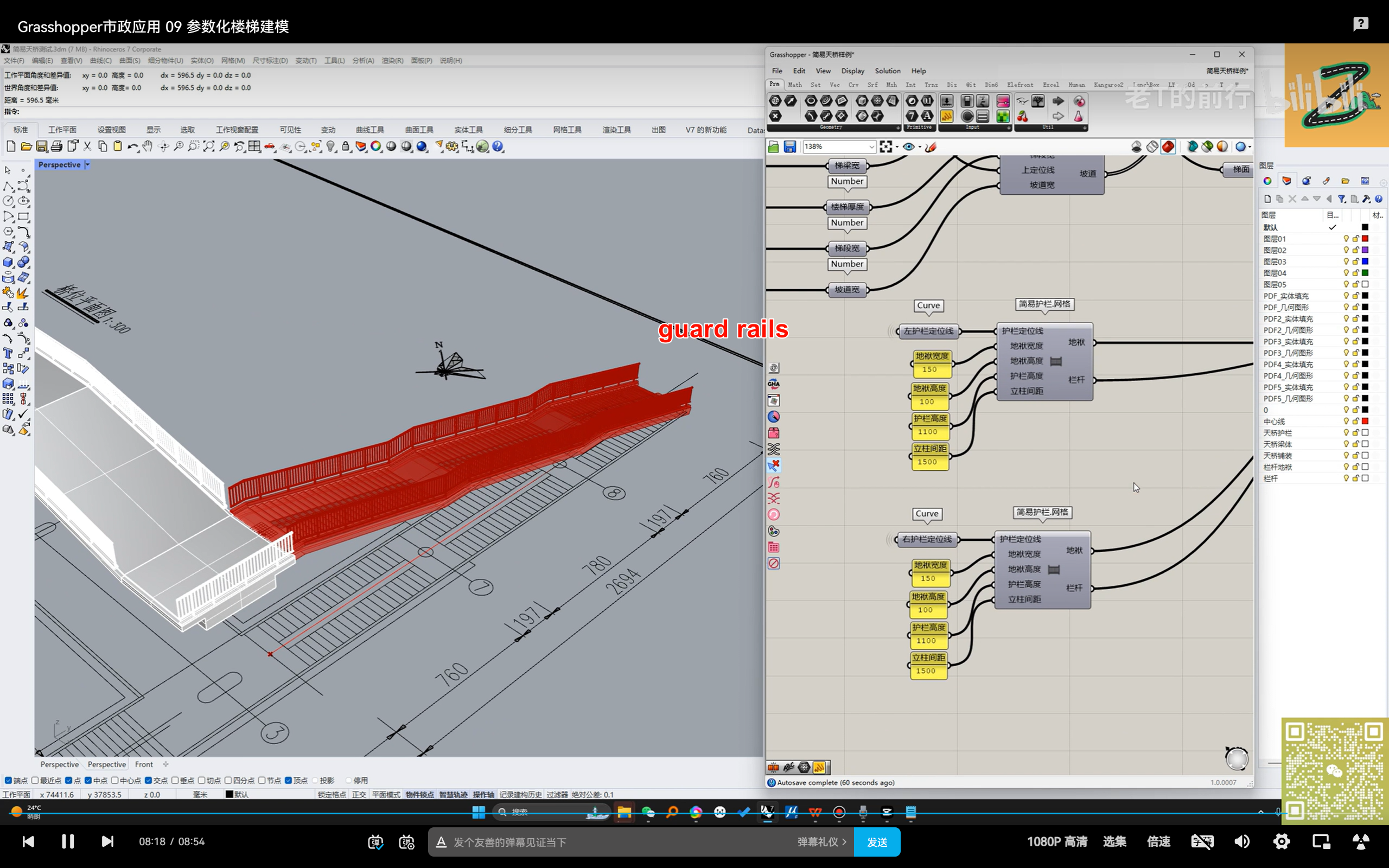Open the 138% zoom level dropdown
The height and width of the screenshot is (868, 1389).
pyautogui.click(x=871, y=147)
